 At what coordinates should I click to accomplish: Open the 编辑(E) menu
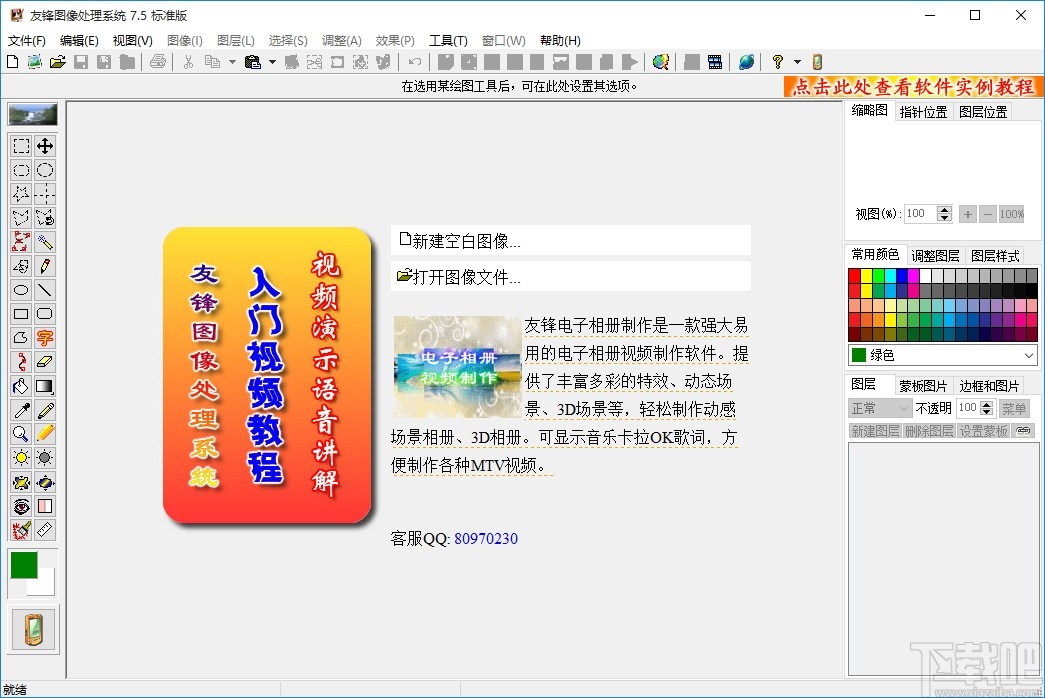[x=79, y=41]
